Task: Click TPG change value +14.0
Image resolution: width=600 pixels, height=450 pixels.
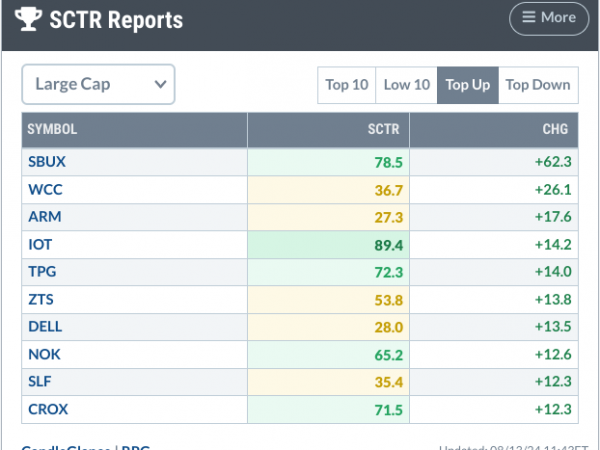Action: (553, 272)
